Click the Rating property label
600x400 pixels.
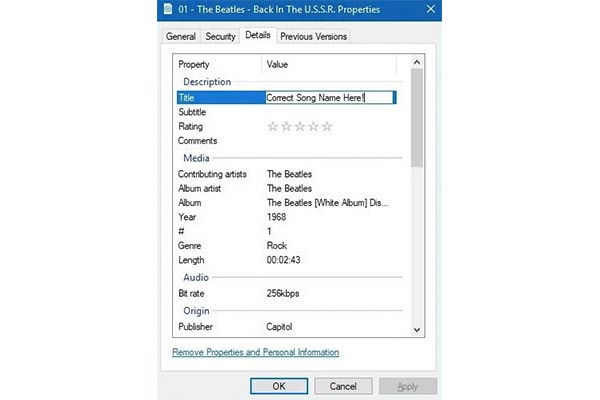[190, 126]
